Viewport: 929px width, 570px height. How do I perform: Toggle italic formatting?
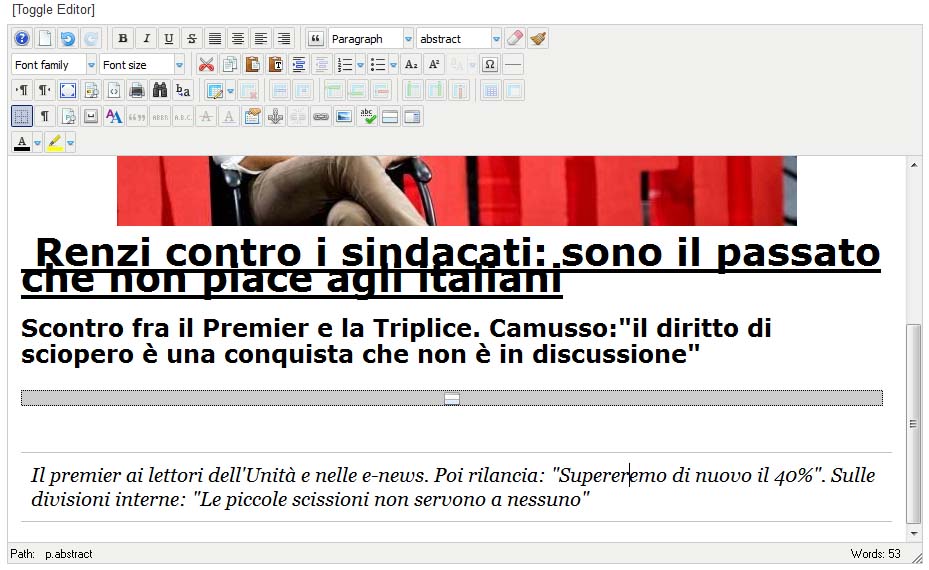146,39
